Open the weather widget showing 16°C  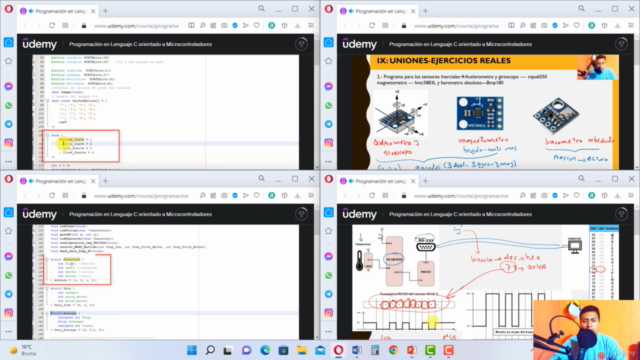[24, 350]
